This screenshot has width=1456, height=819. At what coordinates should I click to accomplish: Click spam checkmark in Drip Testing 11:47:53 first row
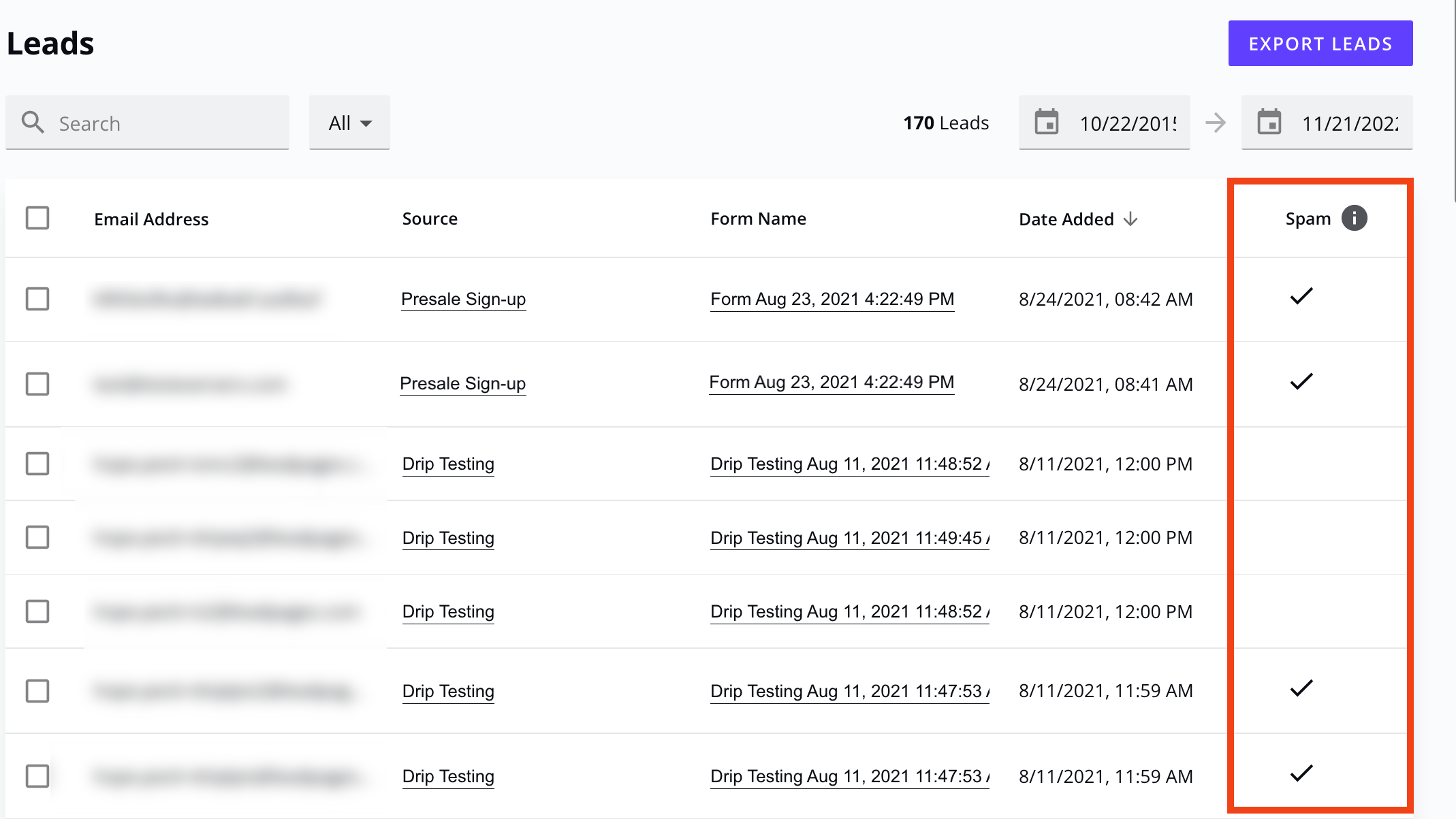click(1301, 689)
